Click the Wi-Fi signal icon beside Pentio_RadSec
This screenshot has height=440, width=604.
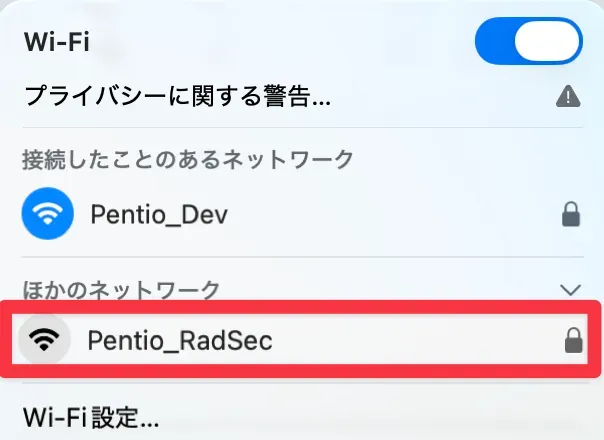point(42,341)
